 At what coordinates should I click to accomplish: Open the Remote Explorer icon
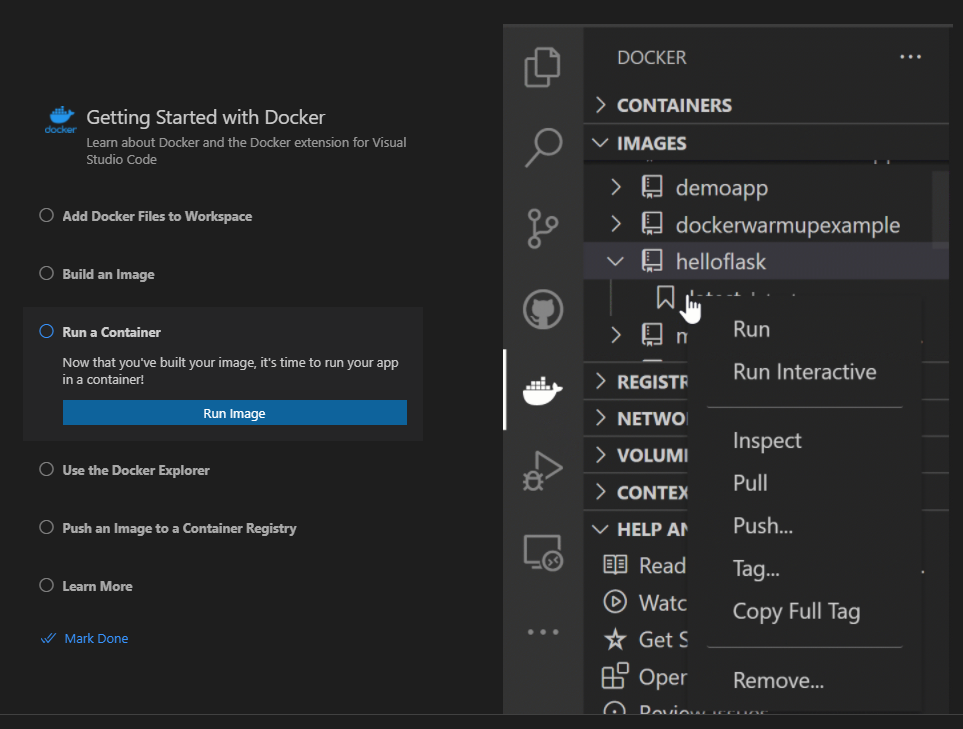click(x=543, y=551)
